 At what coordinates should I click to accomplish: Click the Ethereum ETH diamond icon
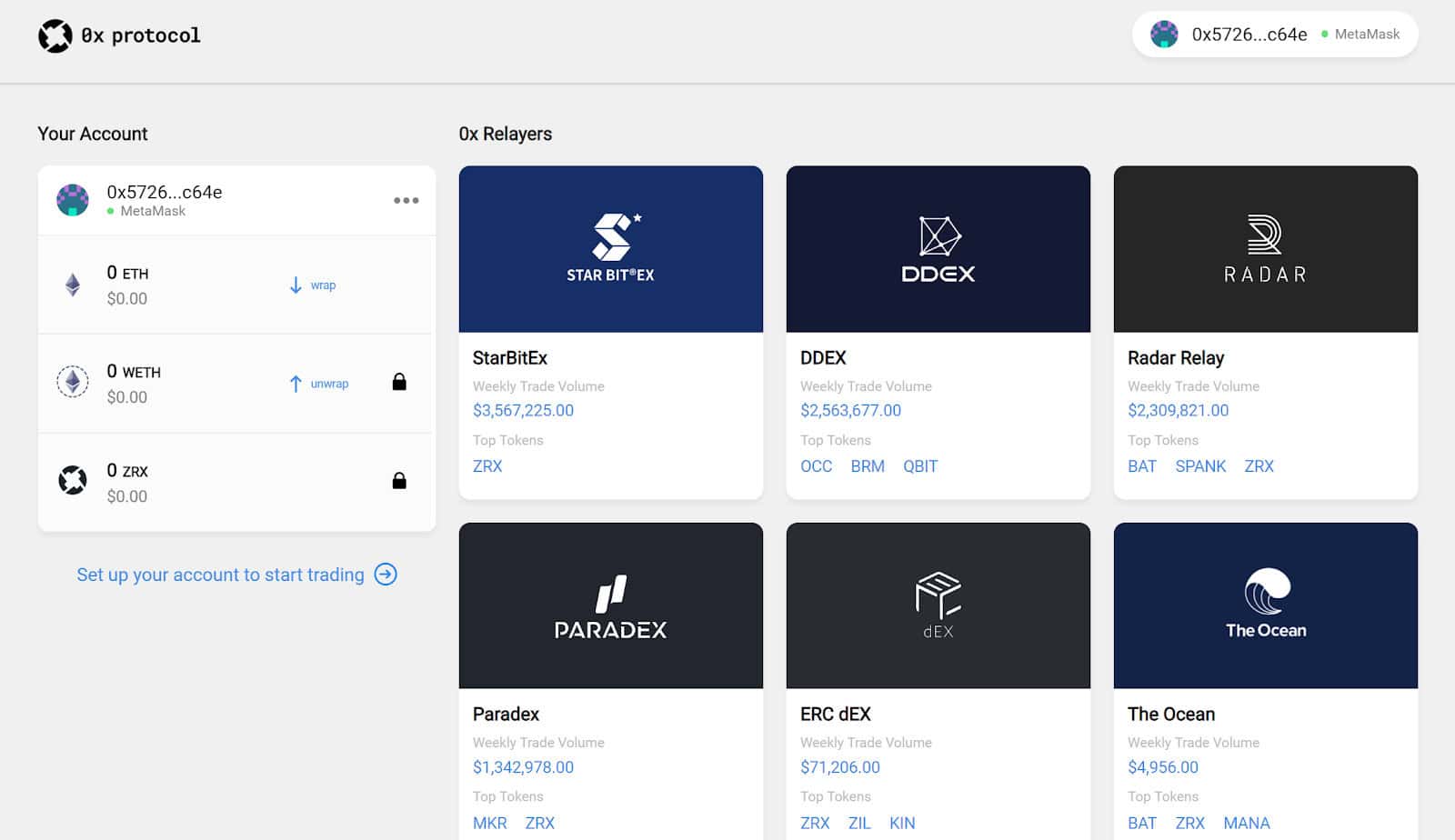click(73, 285)
